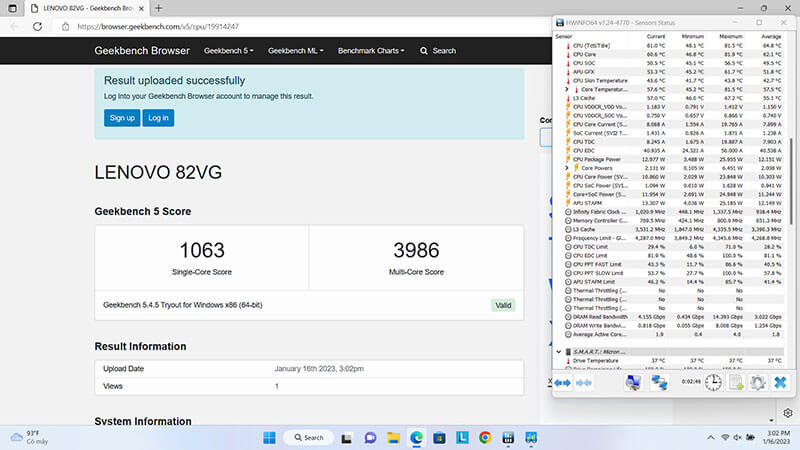The width and height of the screenshot is (800, 450).
Task: Open the weather widget on taskbar
Action: pyautogui.click(x=30, y=437)
